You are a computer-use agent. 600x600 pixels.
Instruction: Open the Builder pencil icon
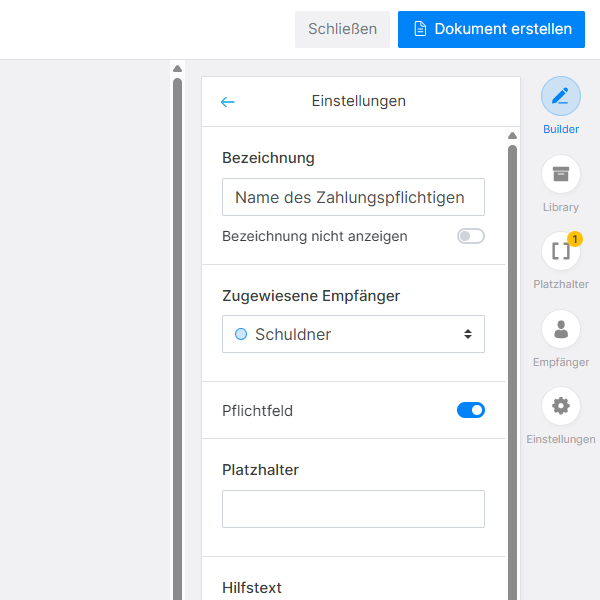[x=561, y=96]
